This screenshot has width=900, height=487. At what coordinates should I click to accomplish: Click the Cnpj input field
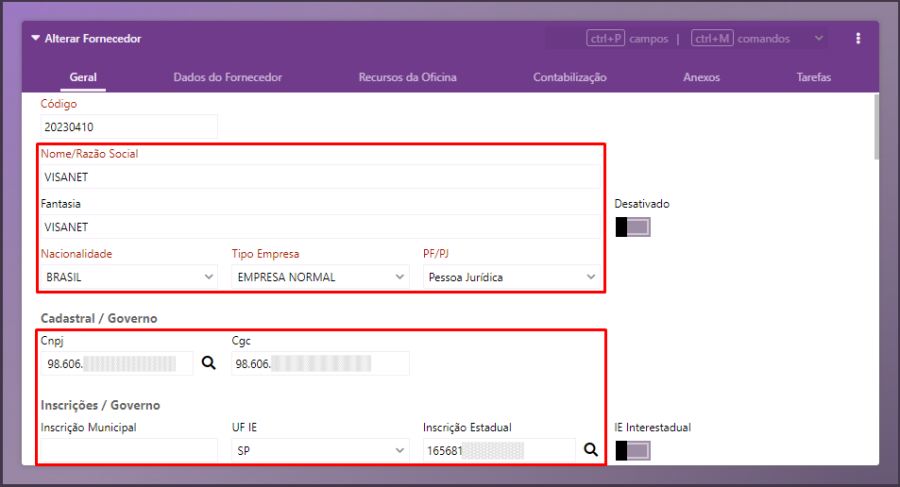pyautogui.click(x=117, y=364)
